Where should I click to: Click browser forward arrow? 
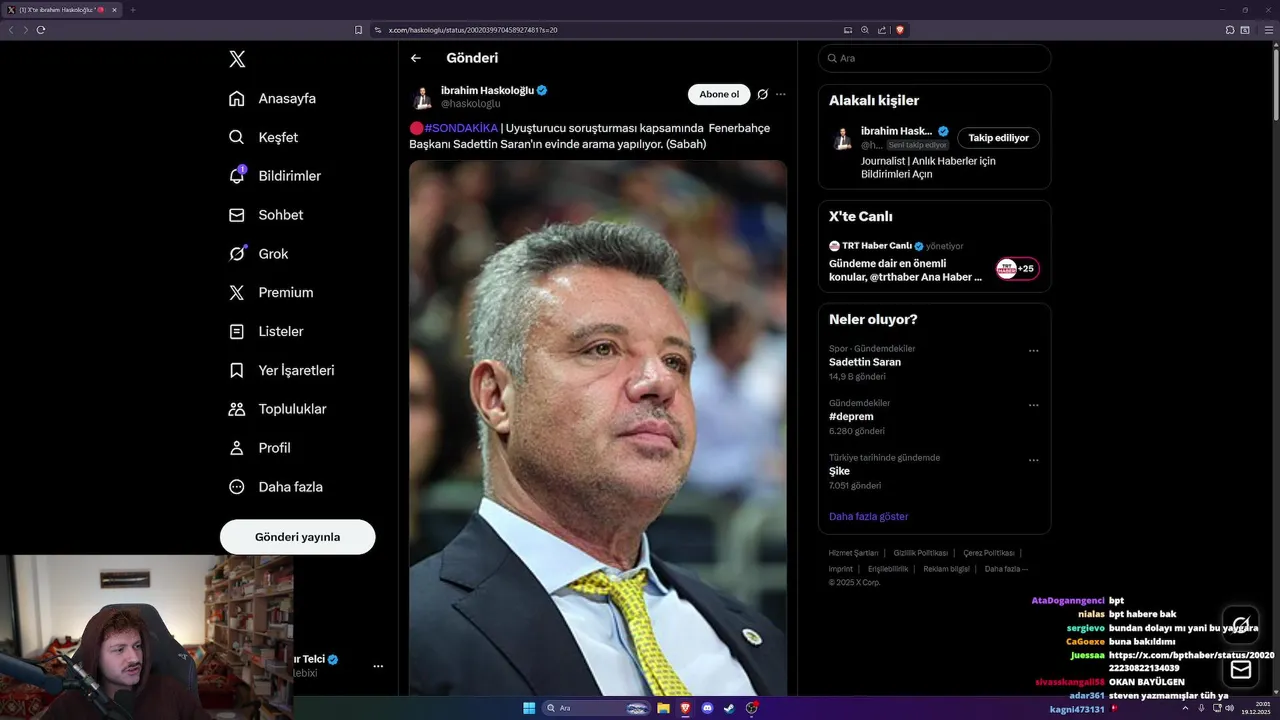click(26, 30)
